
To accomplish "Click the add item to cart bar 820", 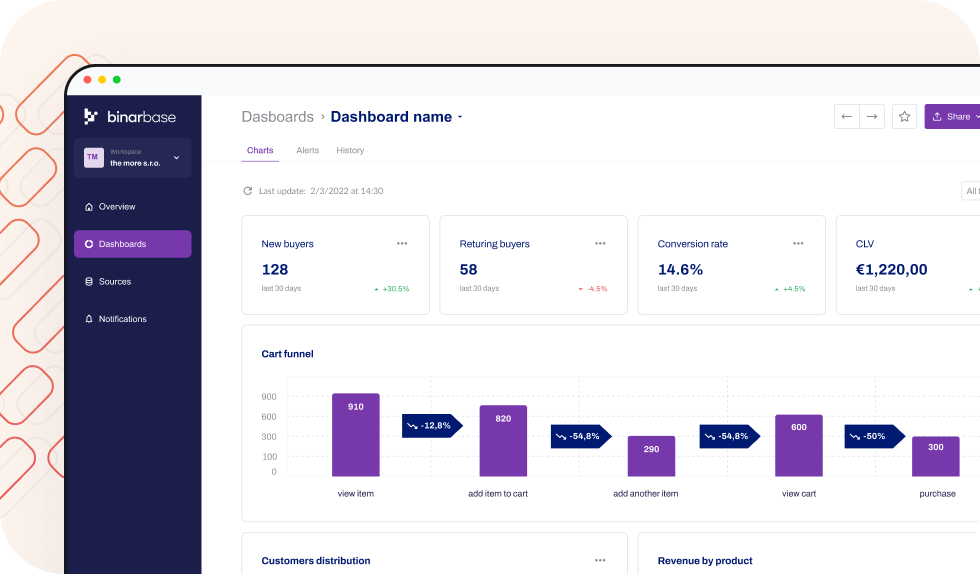I will 503,441.
